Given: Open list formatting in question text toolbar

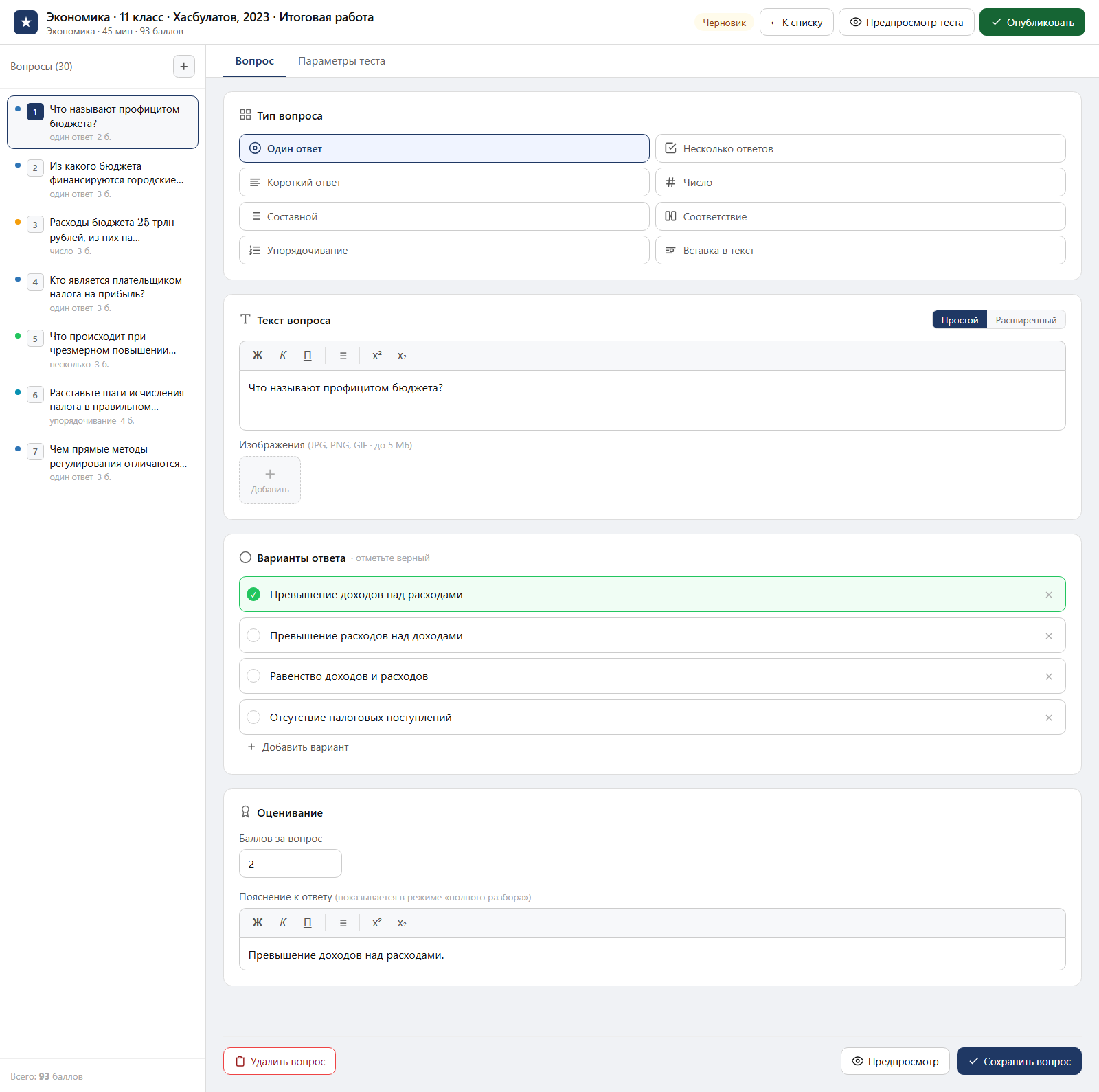Looking at the screenshot, I should pos(343,356).
